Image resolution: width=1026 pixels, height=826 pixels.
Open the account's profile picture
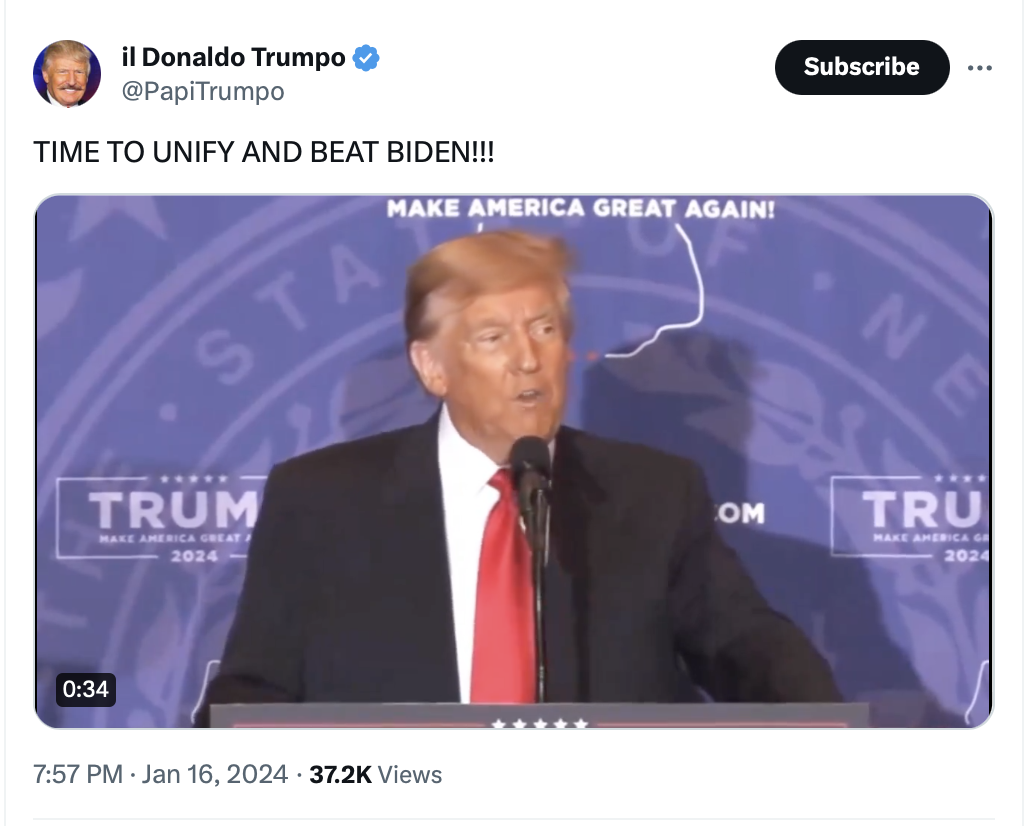coord(67,74)
